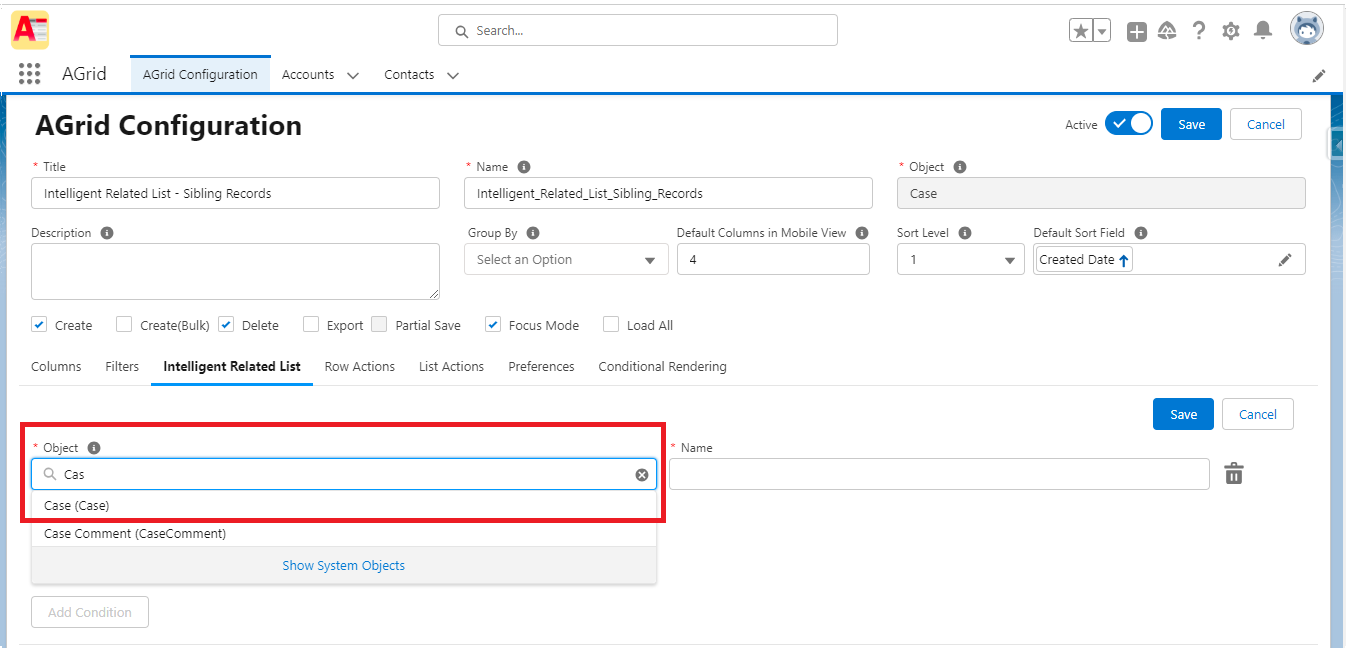Show info tooltip for Description

[107, 233]
